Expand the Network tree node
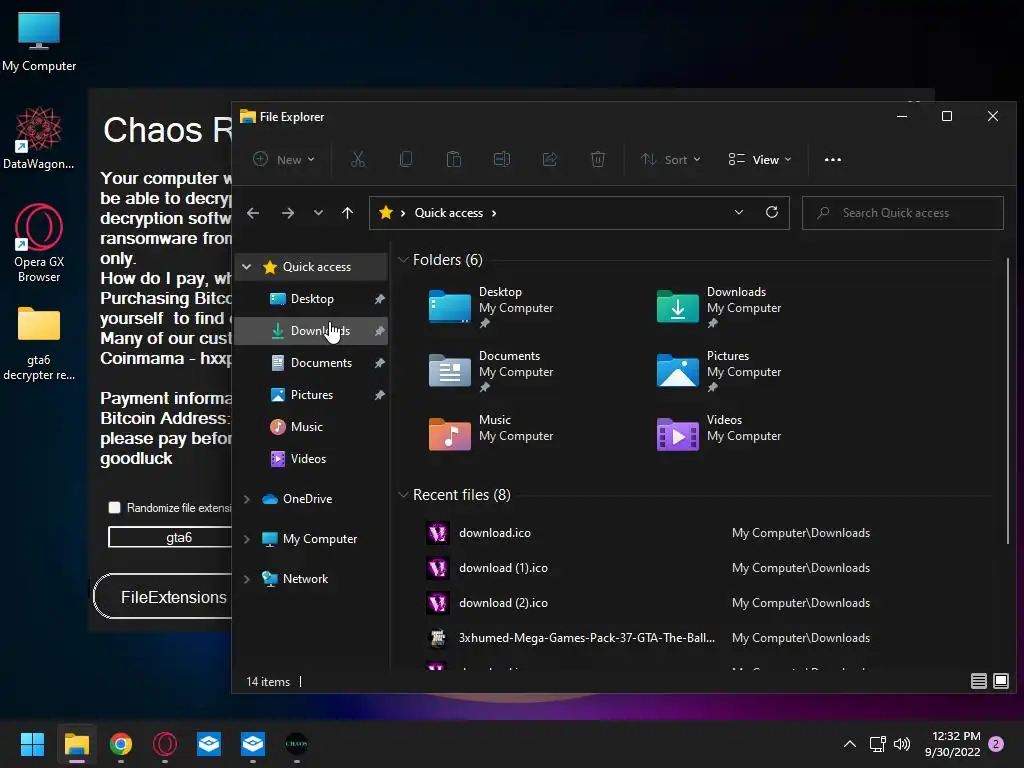Viewport: 1024px width, 768px height. (x=247, y=579)
